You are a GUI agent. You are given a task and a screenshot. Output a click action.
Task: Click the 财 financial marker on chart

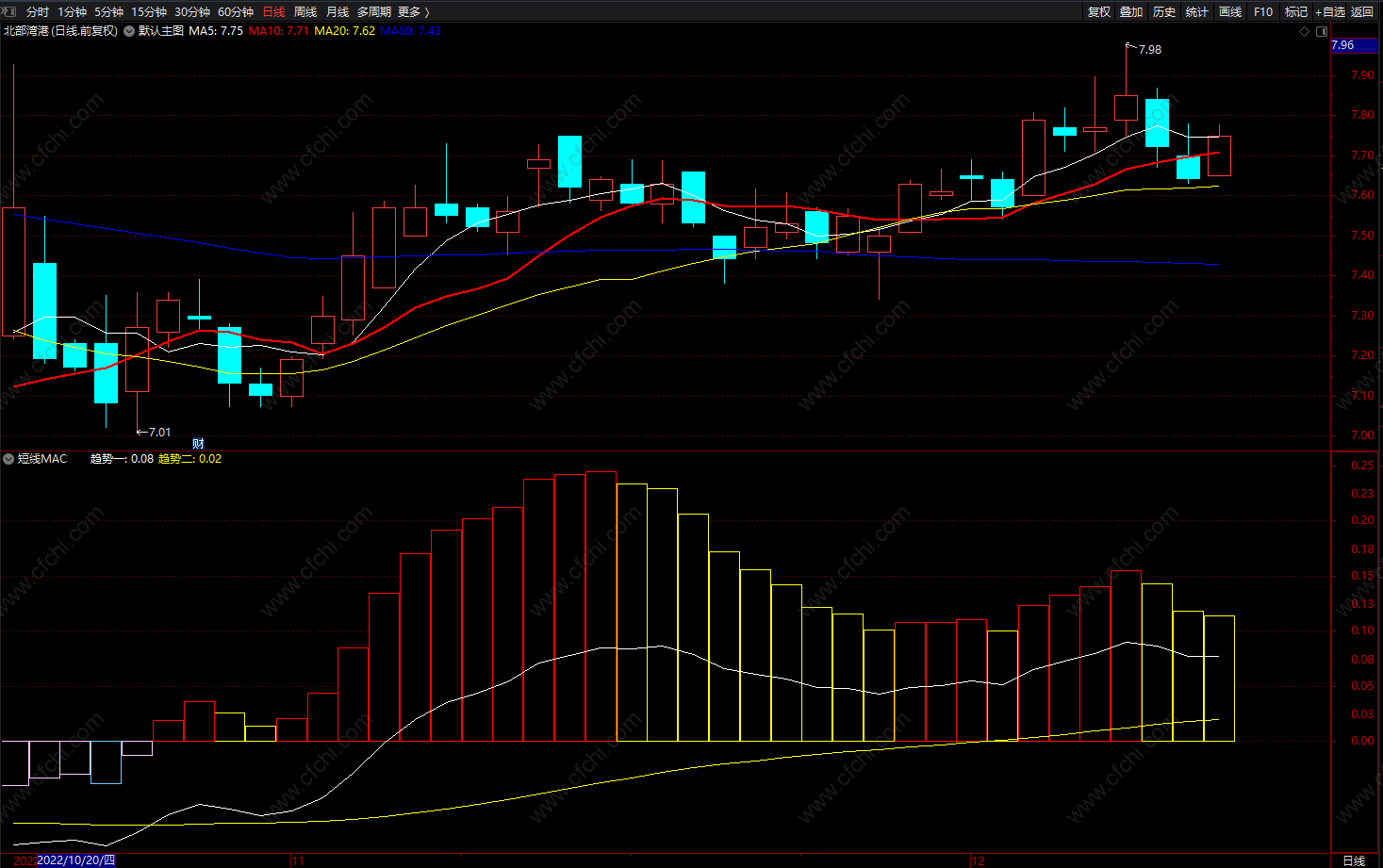point(198,443)
